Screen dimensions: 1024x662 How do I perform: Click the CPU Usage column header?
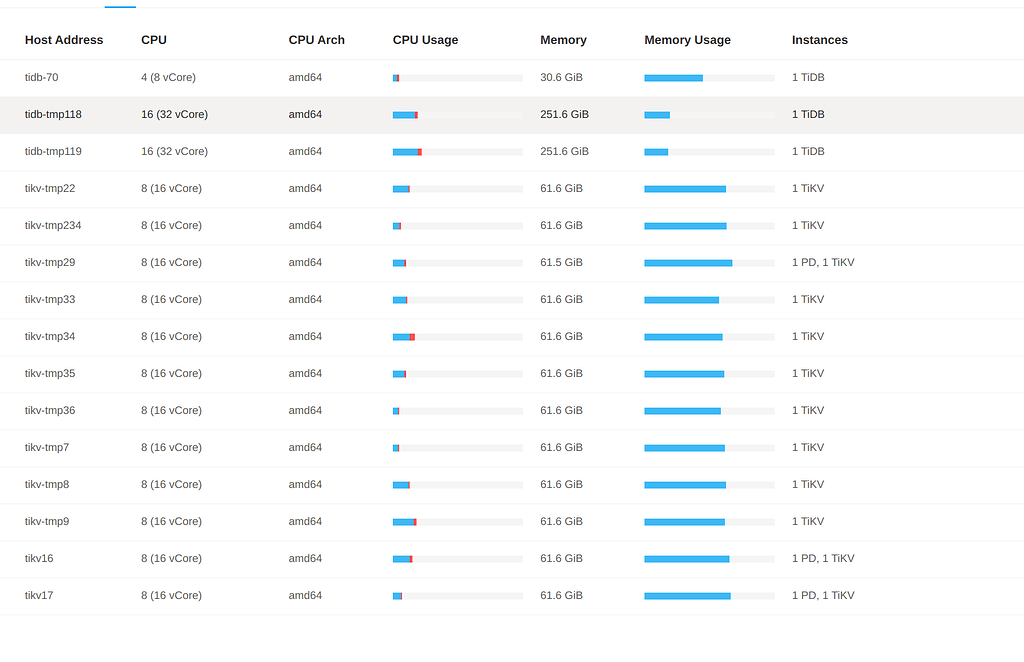[425, 40]
